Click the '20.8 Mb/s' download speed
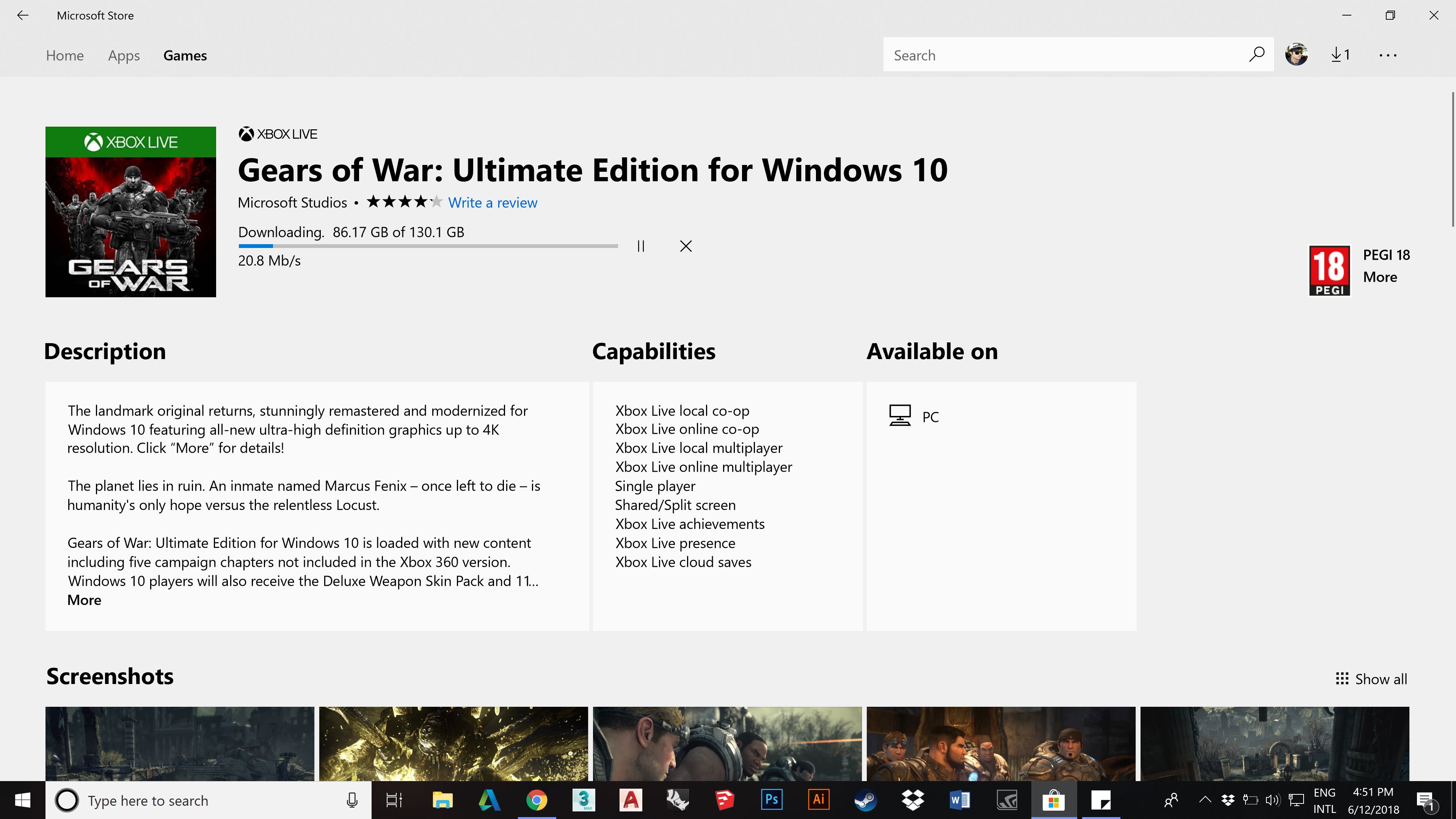Viewport: 1456px width, 819px height. coord(269,260)
